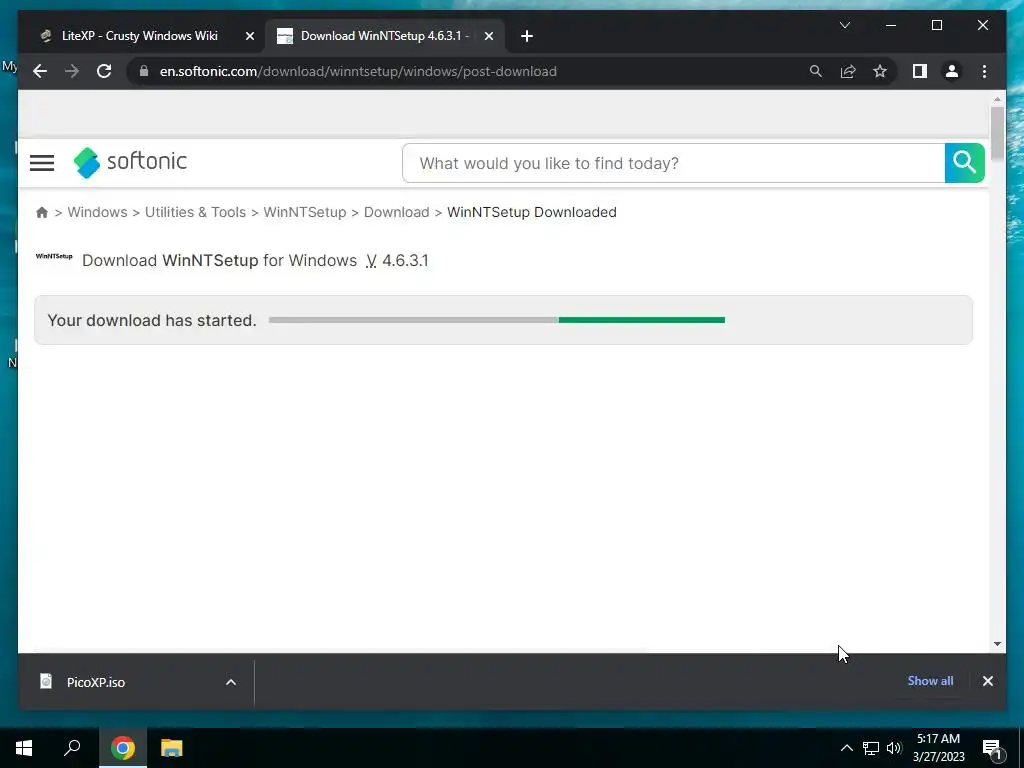Click Chrome in the taskbar
Screen dimensions: 1024x768
click(x=122, y=748)
